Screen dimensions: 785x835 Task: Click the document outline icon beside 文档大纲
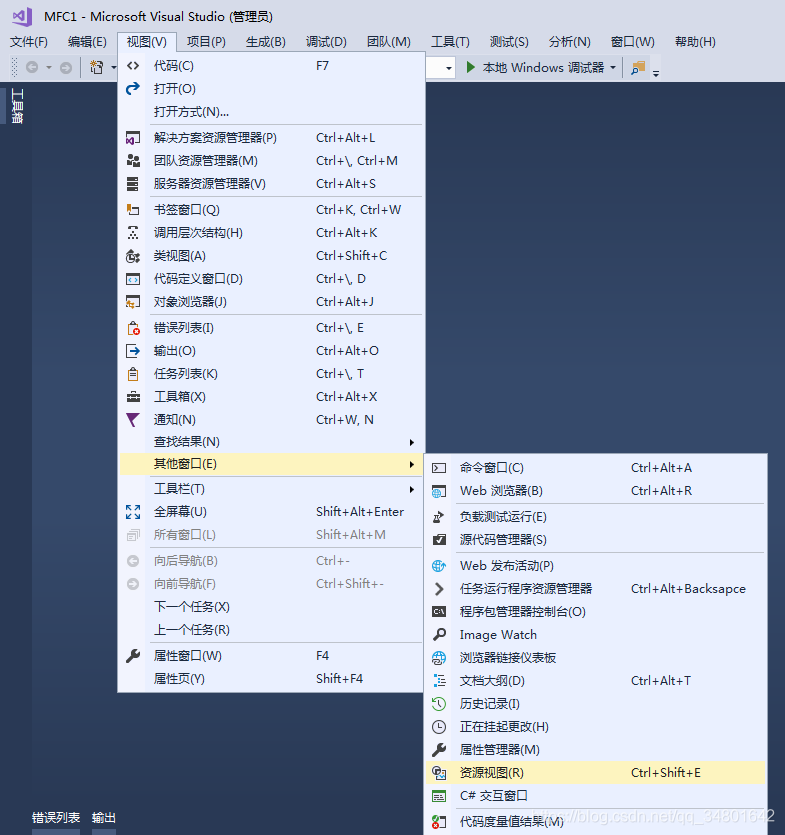tap(439, 681)
